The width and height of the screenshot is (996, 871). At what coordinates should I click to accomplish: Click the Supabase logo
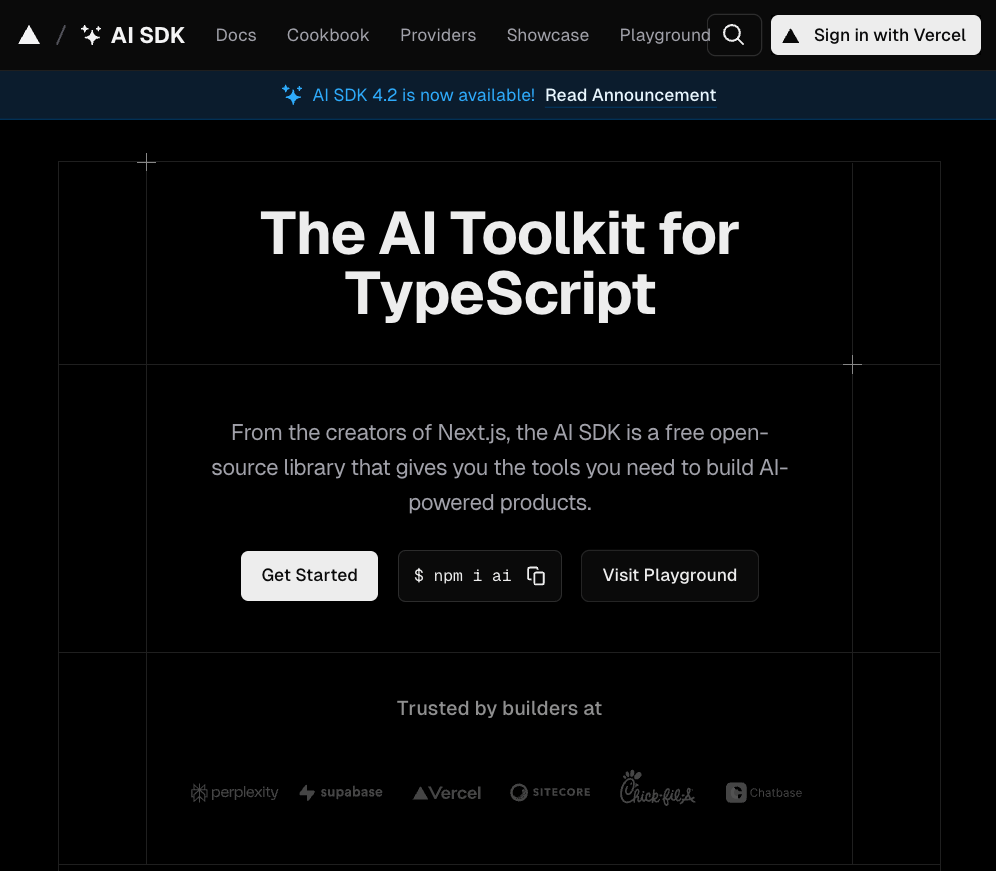tap(341, 792)
